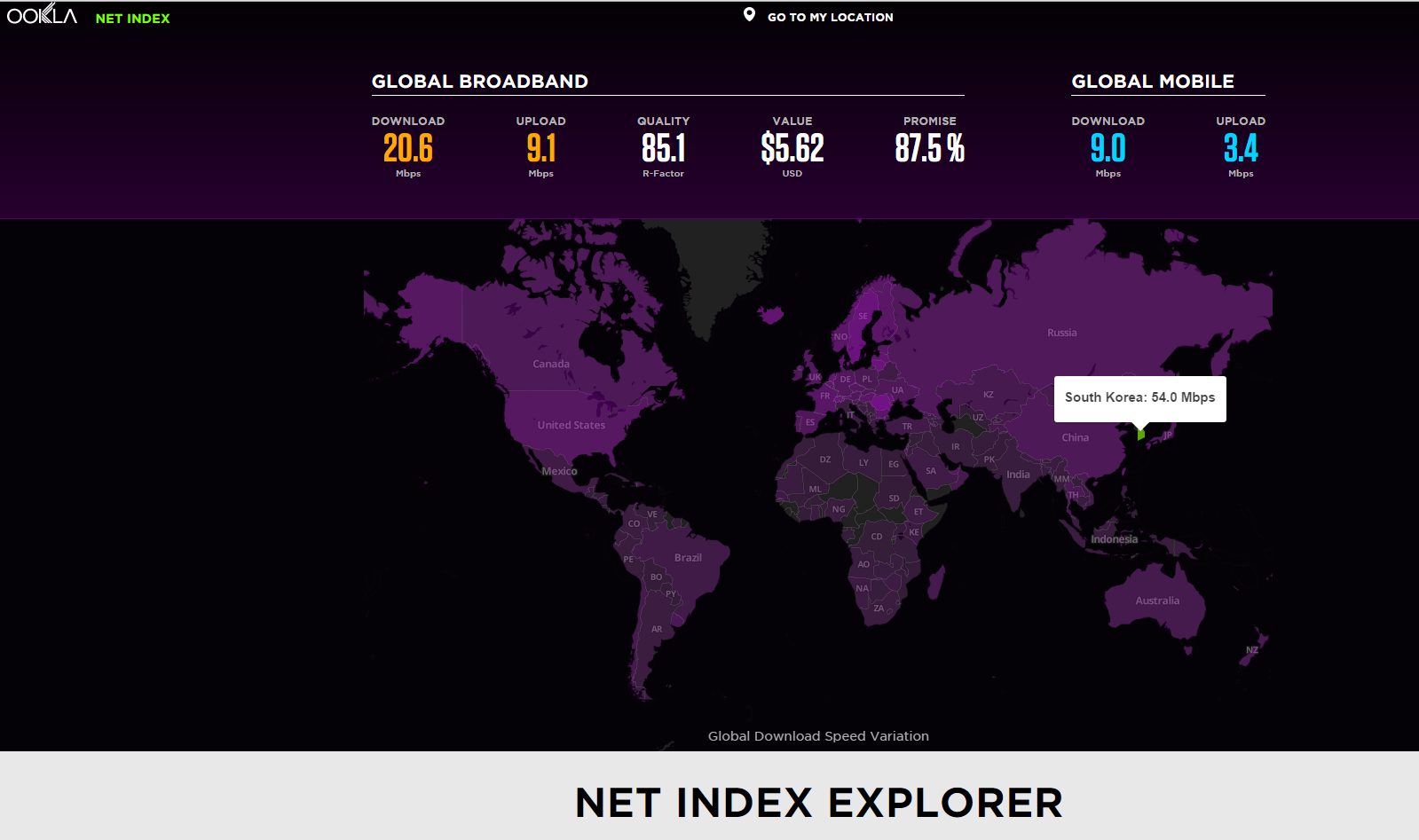
Task: Click the UA label for Ukraine
Action: point(898,390)
